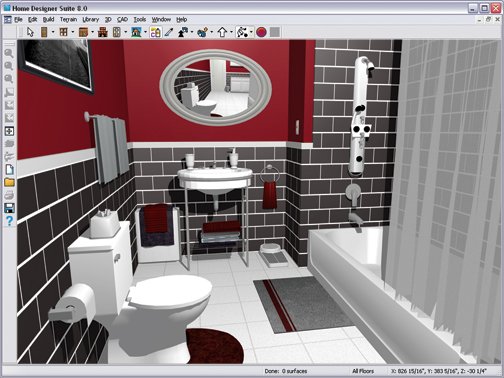Select the oval mirror in the 3D view
This screenshot has height=378, width=504.
point(216,87)
